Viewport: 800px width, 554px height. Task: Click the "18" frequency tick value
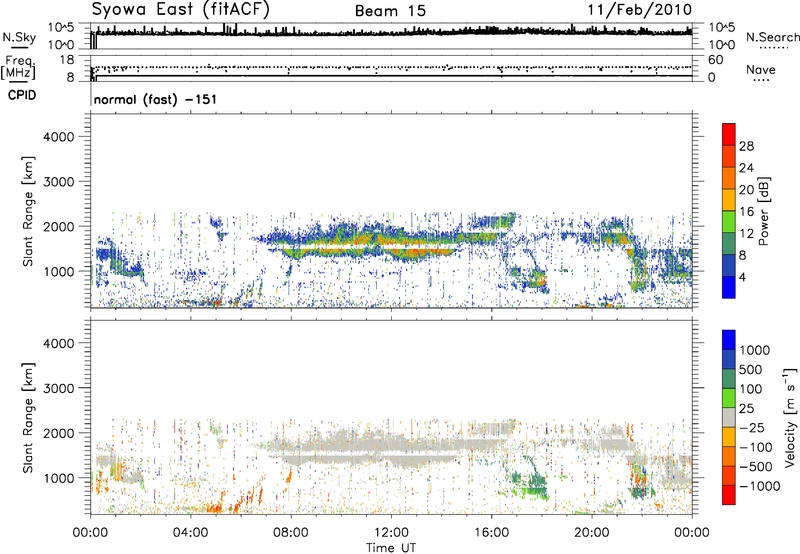point(67,60)
